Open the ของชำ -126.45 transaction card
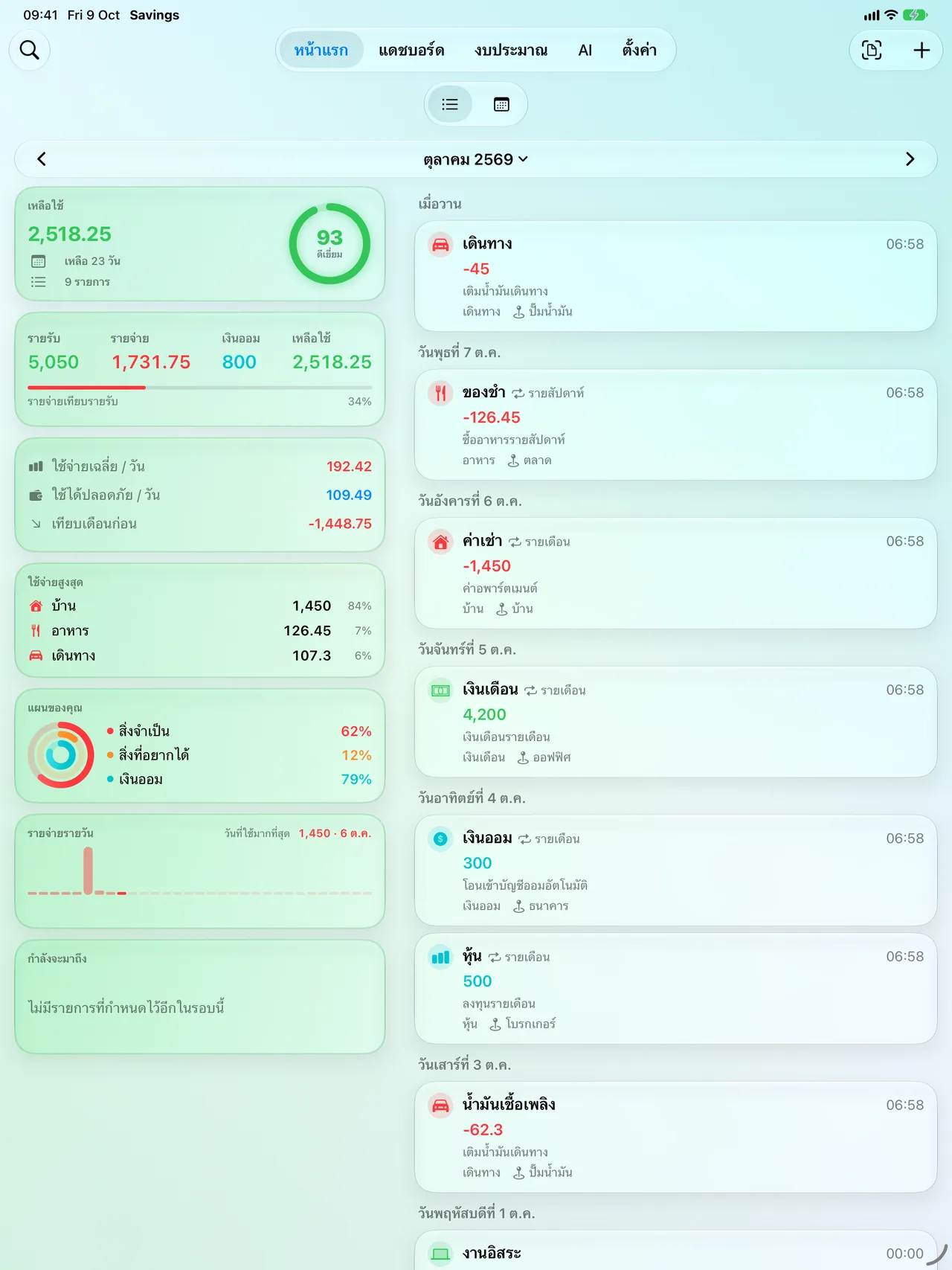The height and width of the screenshot is (1270, 952). pos(675,425)
